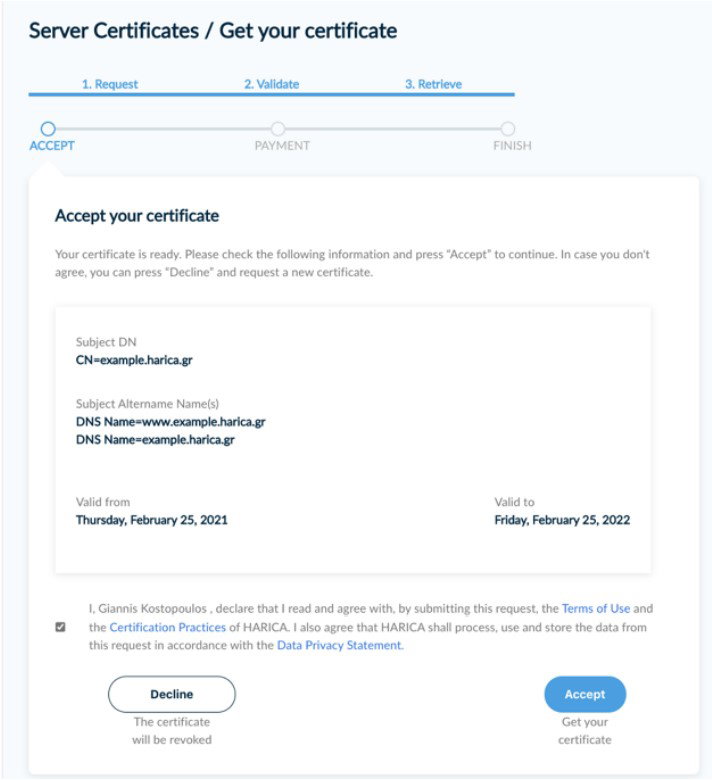Click the DNS Name=www.example.harica.gr entry

point(171,422)
